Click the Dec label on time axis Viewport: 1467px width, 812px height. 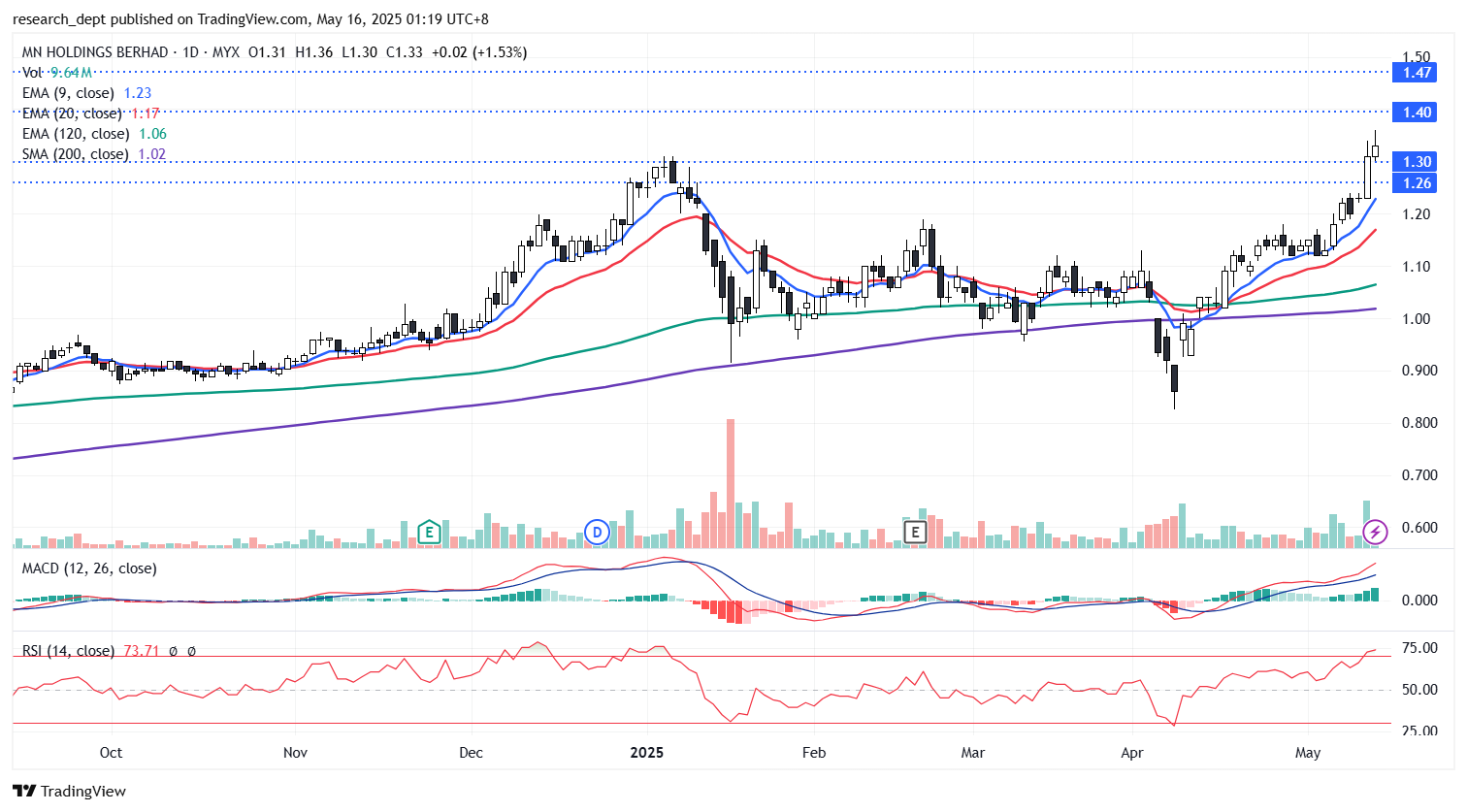point(471,753)
